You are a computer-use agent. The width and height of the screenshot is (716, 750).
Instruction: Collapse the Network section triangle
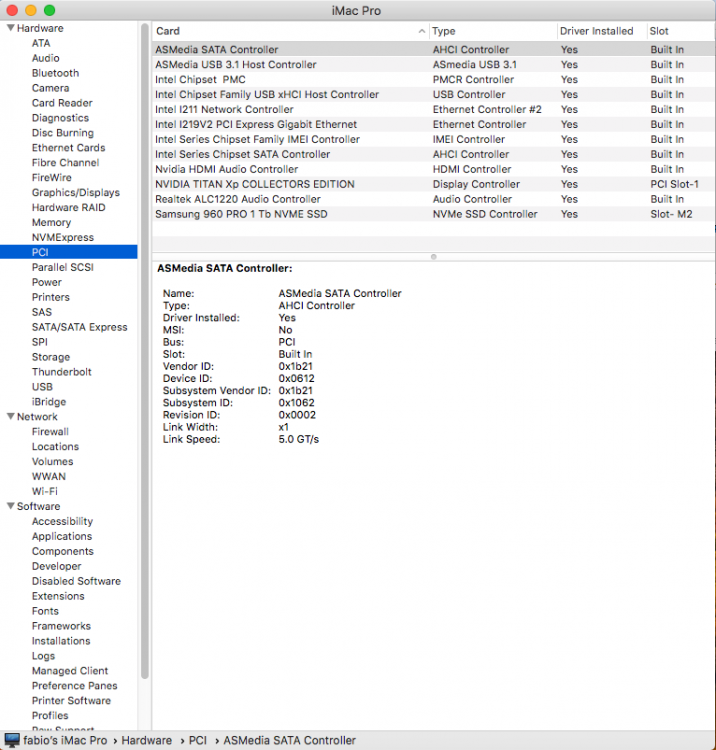(11, 417)
